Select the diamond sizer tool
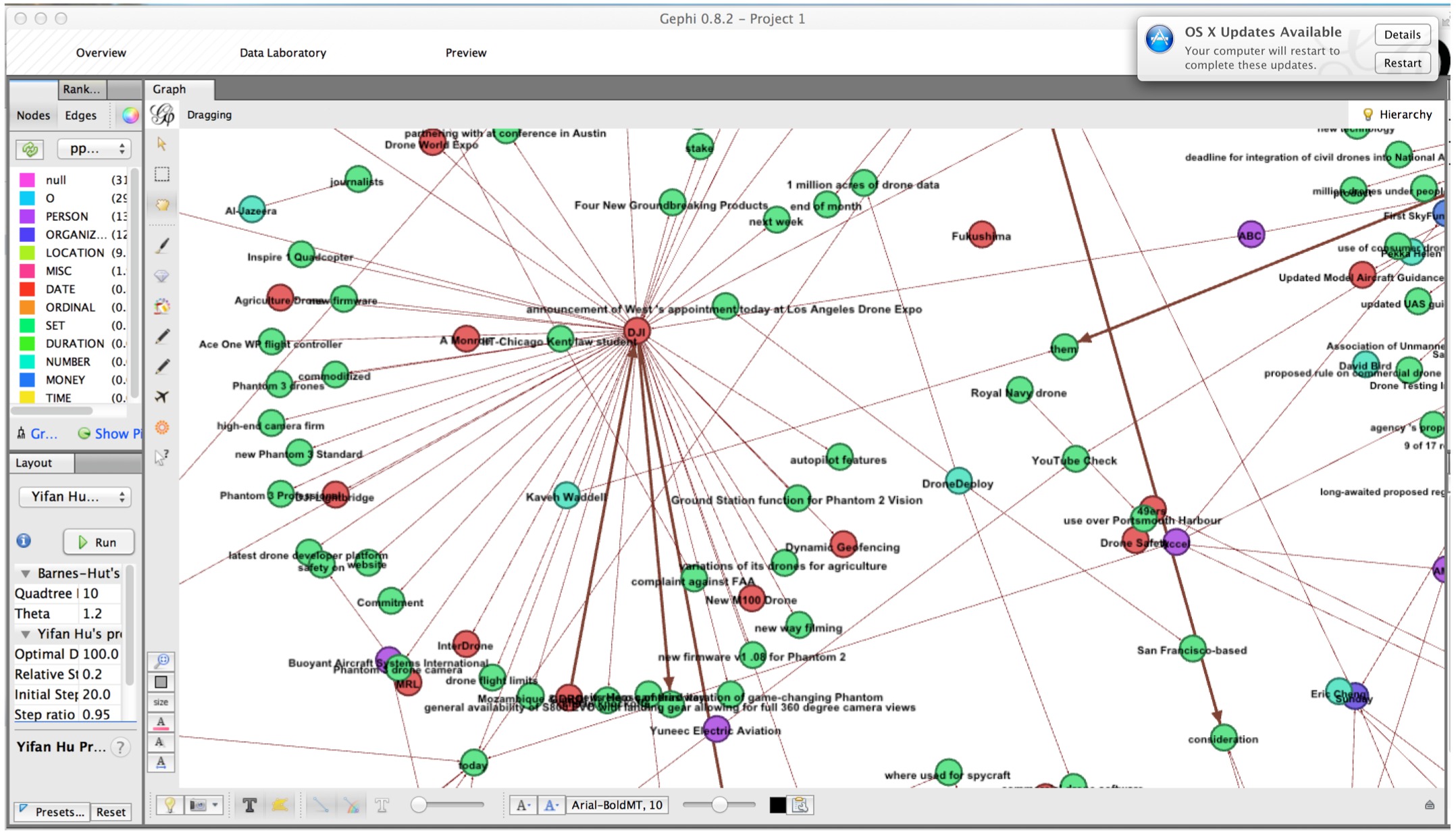This screenshot has width=1456, height=835. (162, 276)
